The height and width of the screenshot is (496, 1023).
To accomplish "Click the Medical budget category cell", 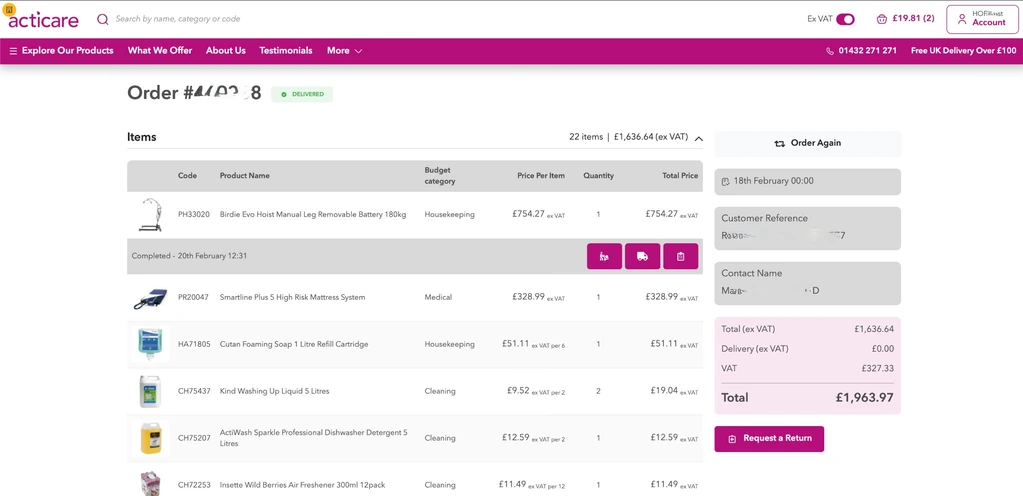I will click(x=438, y=298).
